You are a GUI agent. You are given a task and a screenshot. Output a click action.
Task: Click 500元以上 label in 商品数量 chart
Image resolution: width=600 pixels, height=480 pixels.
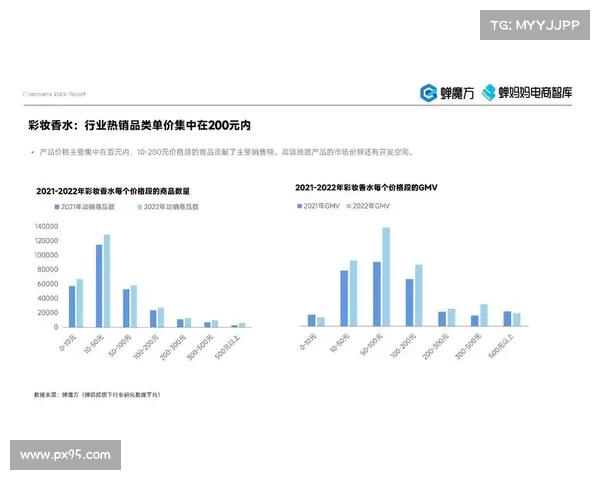(227, 347)
